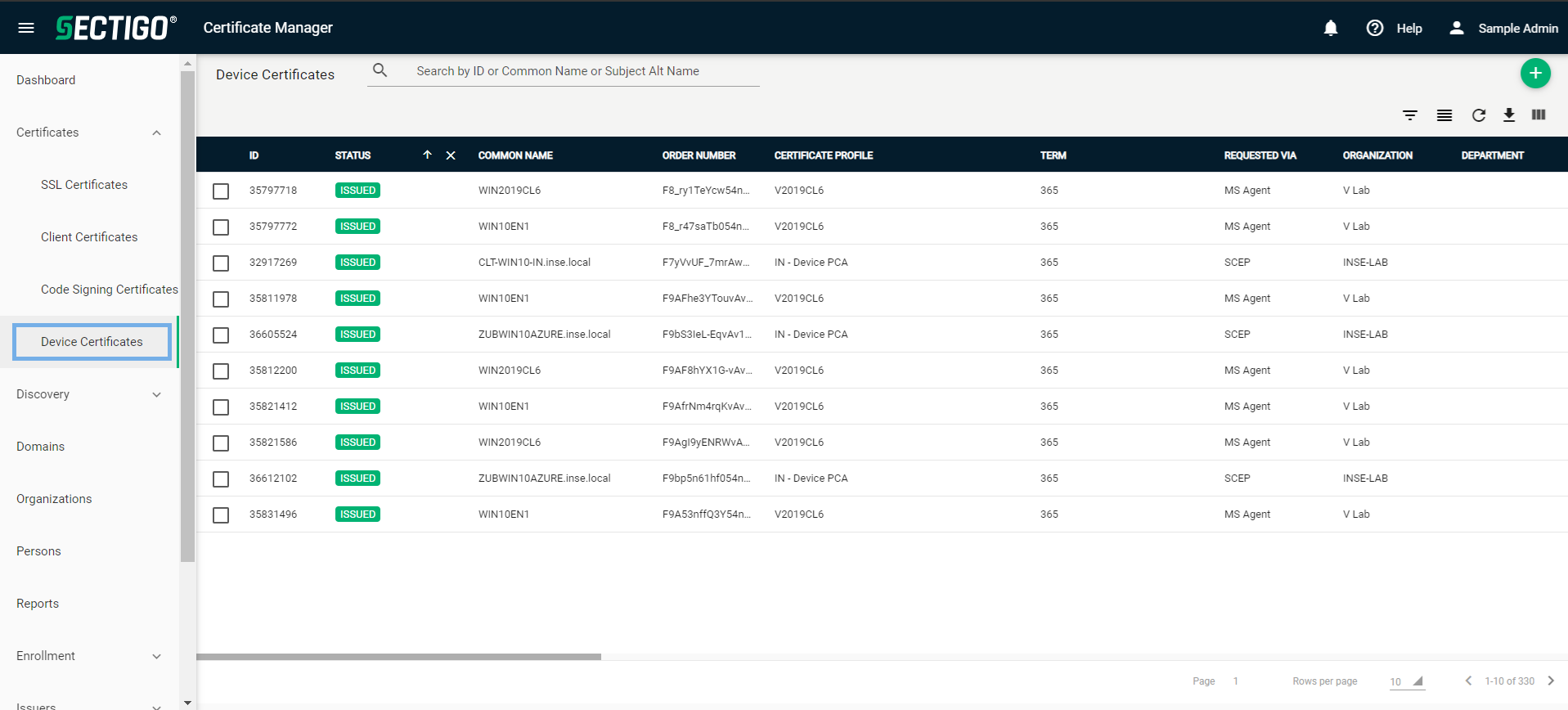Screen dimensions: 1568x710
Task: Click the 1-10 of 330 range text
Action: [x=1509, y=681]
